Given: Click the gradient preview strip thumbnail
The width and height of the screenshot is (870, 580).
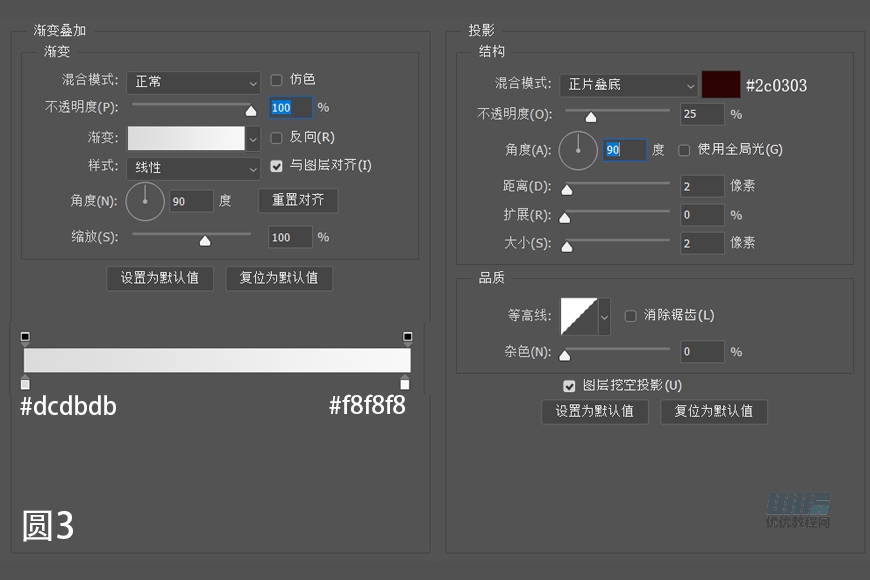Looking at the screenshot, I should [185, 138].
